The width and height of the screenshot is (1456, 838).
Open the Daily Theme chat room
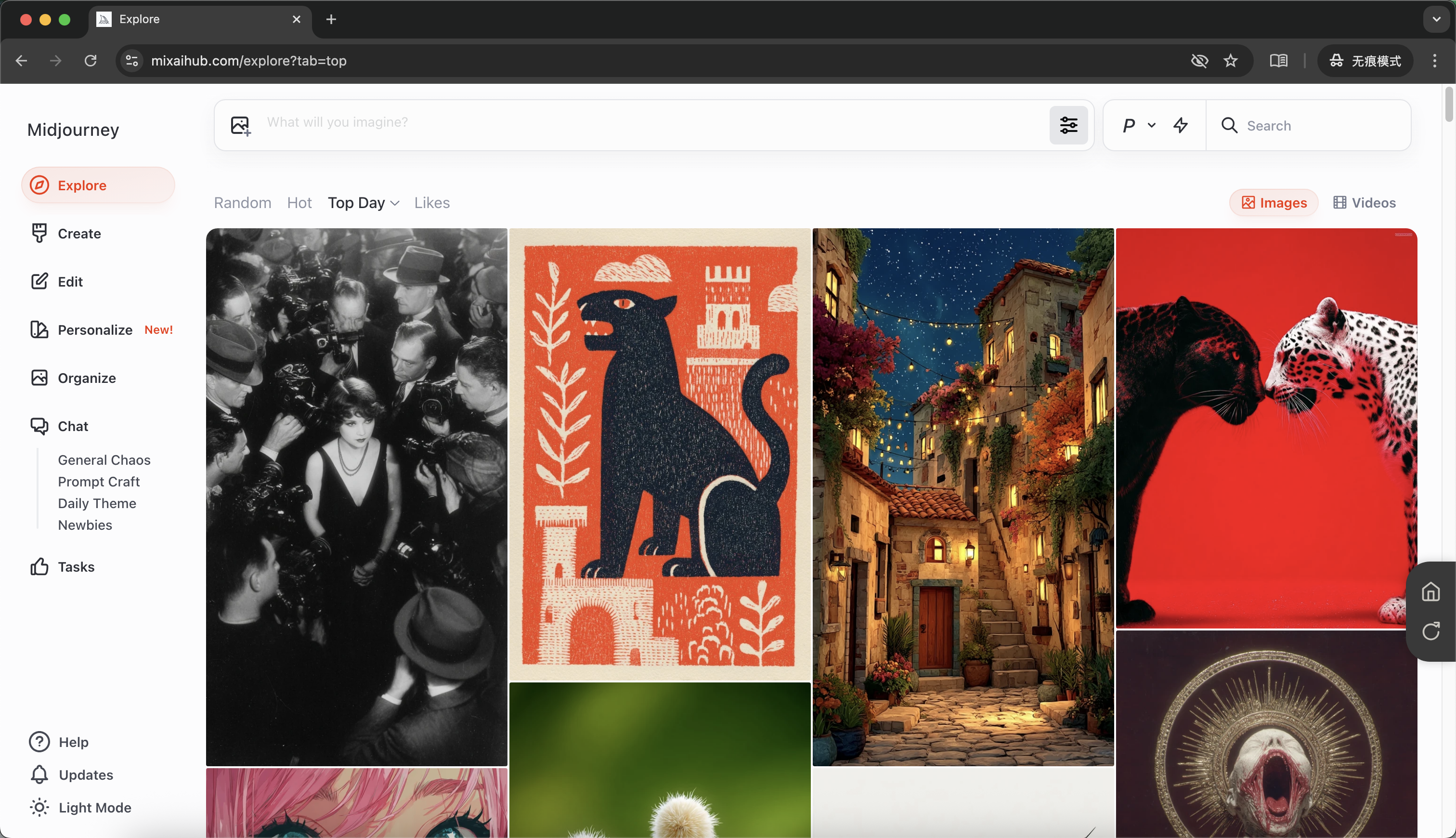point(97,503)
